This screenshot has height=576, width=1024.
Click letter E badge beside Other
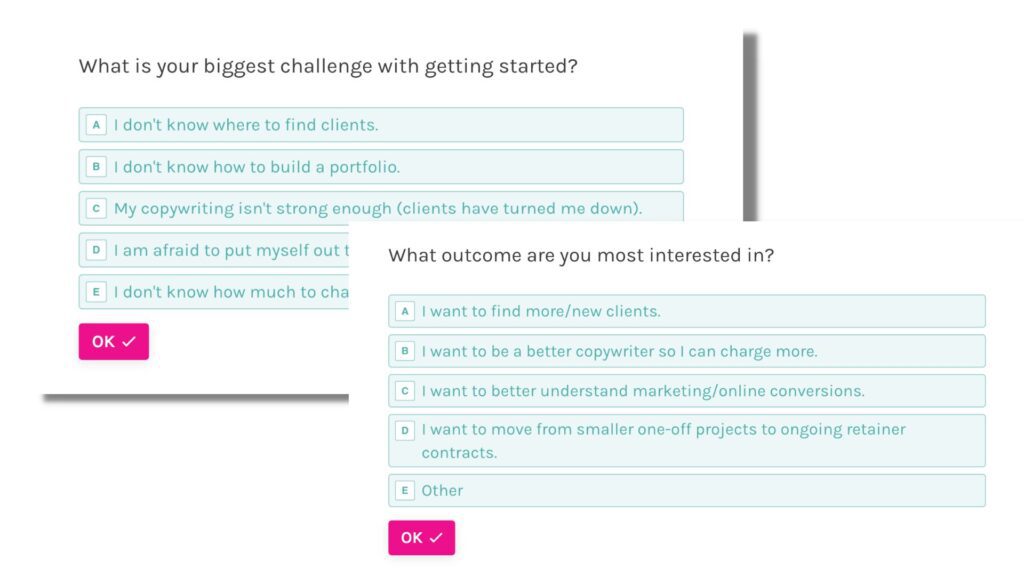pos(405,490)
